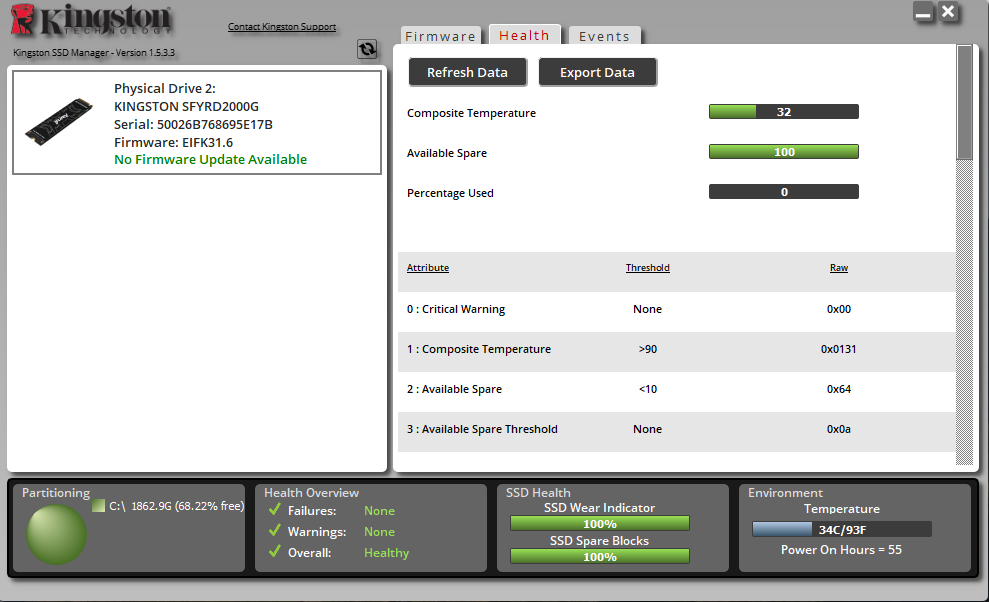Click the Threshold column header
Viewport: 989px width, 602px height.
click(x=648, y=268)
